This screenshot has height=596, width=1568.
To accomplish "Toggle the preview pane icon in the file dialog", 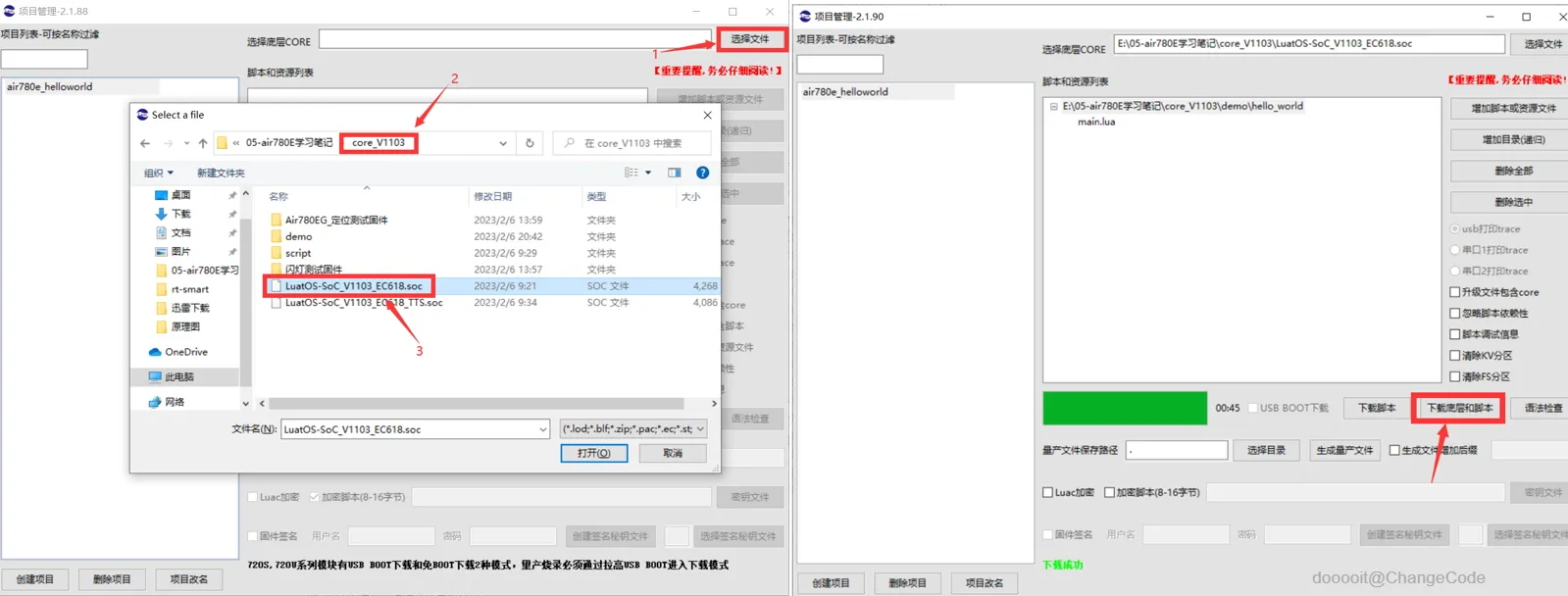I will pyautogui.click(x=675, y=173).
